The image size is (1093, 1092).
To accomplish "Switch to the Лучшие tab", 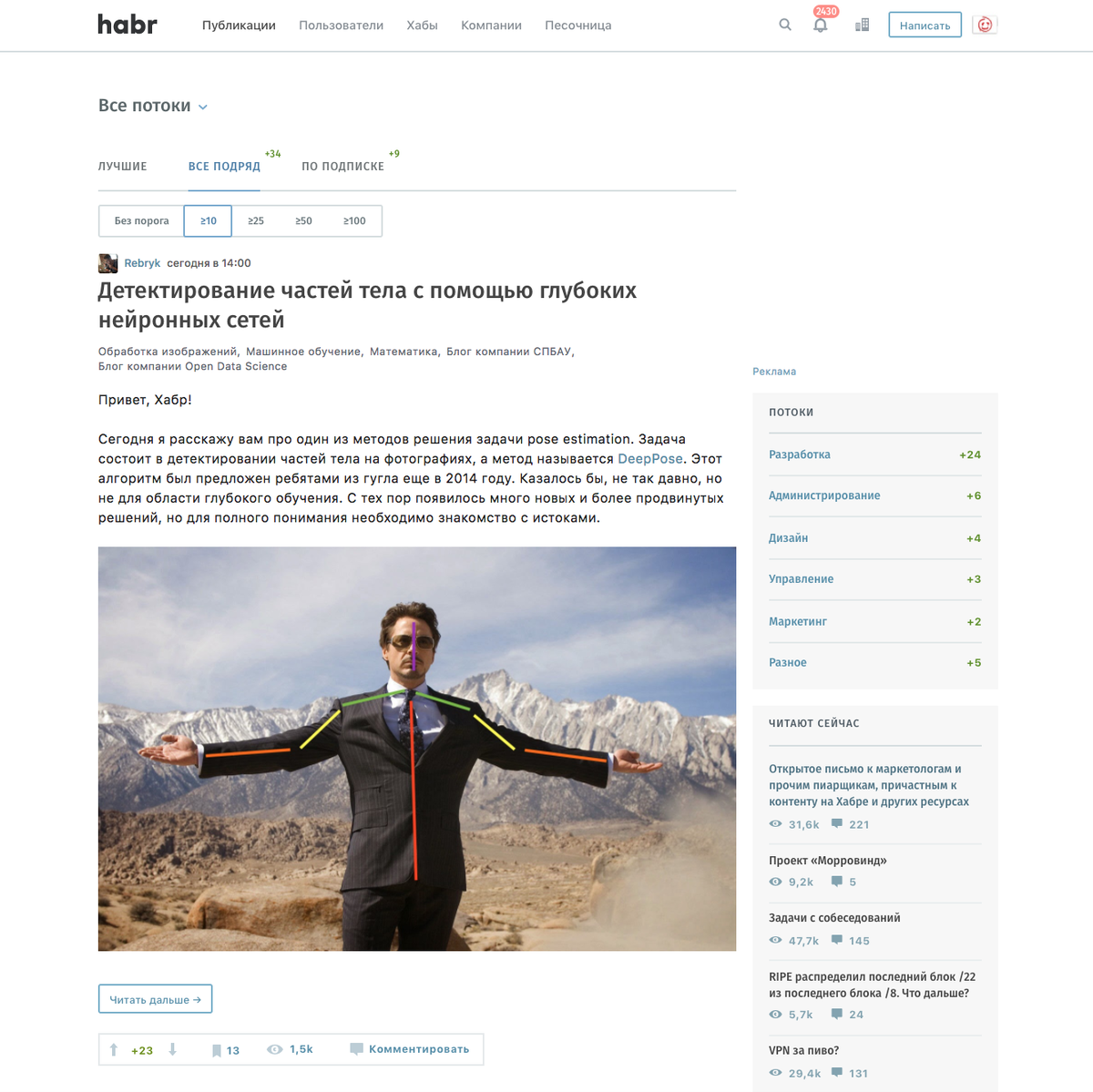I will click(123, 167).
